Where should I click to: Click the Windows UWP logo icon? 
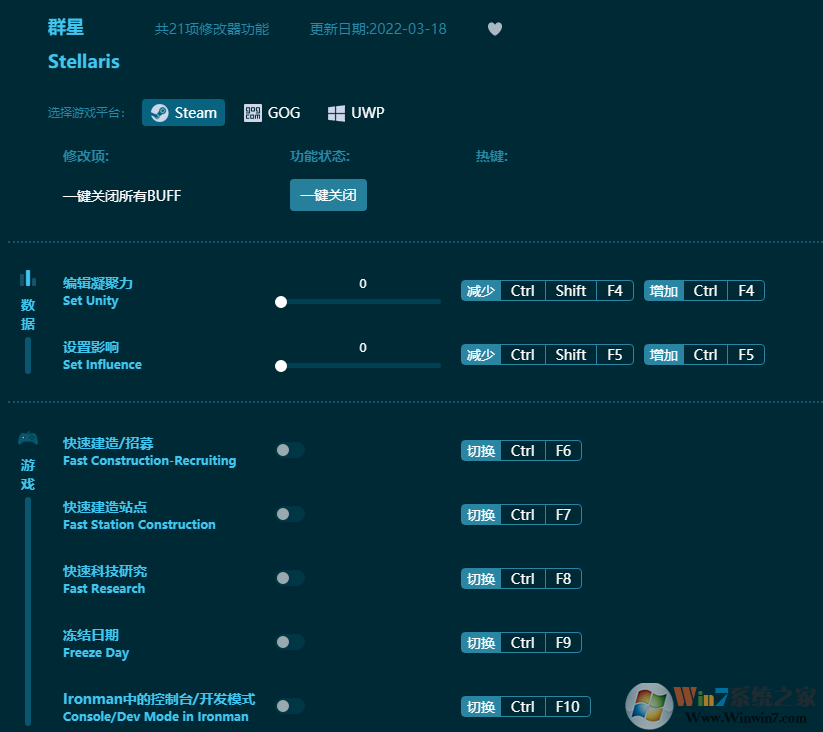(336, 113)
